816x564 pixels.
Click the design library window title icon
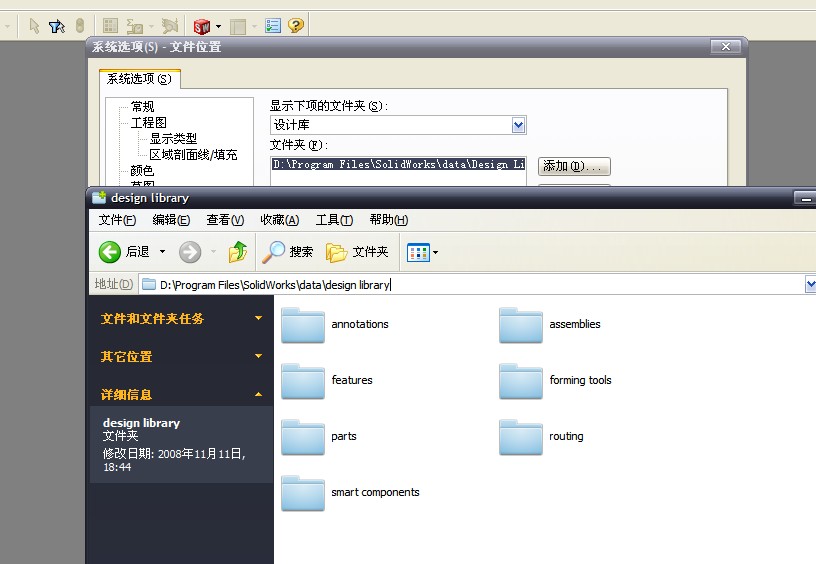(x=99, y=197)
